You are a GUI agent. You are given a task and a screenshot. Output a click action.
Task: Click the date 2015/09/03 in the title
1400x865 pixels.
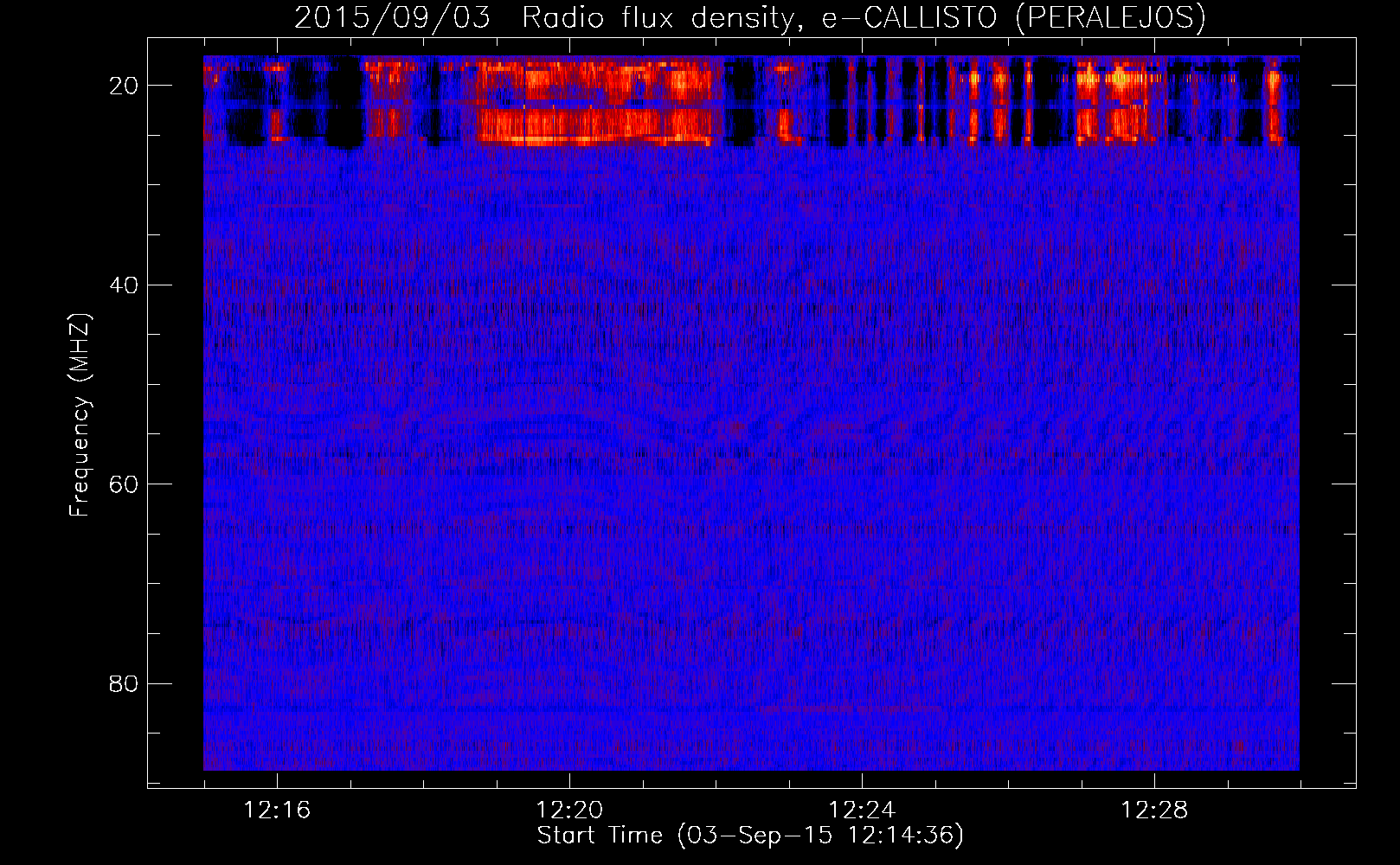393,17
